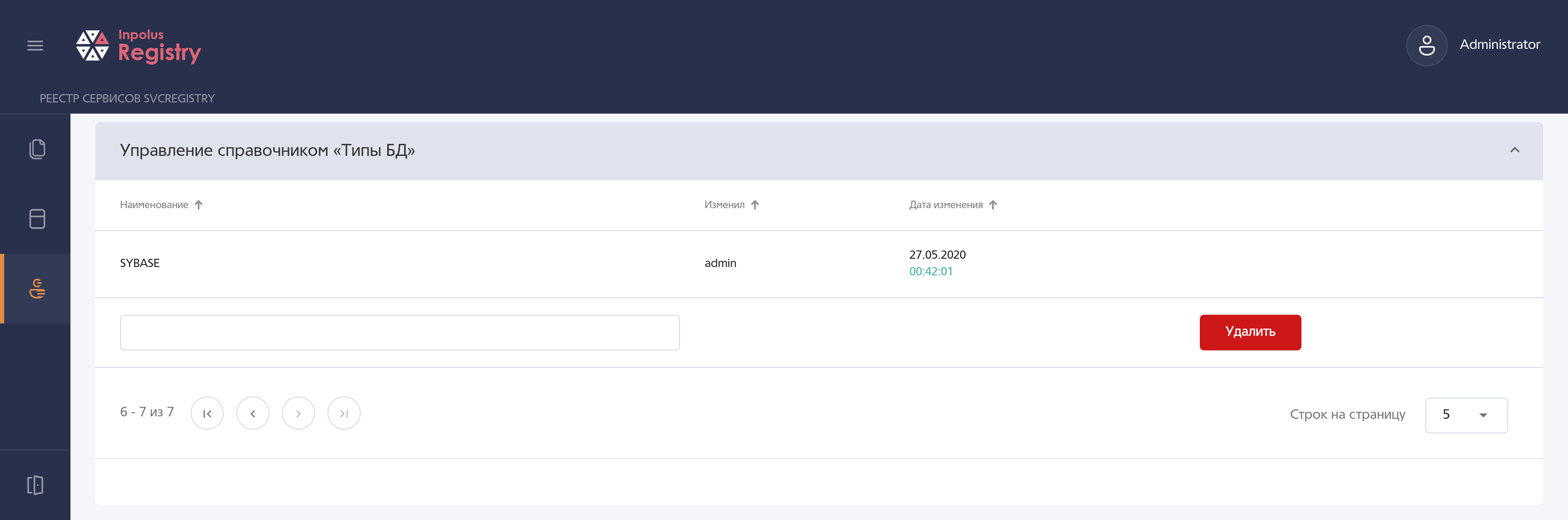The height and width of the screenshot is (520, 1568).
Task: Click the 6 - 7 из 7 pagination label
Action: tap(147, 412)
